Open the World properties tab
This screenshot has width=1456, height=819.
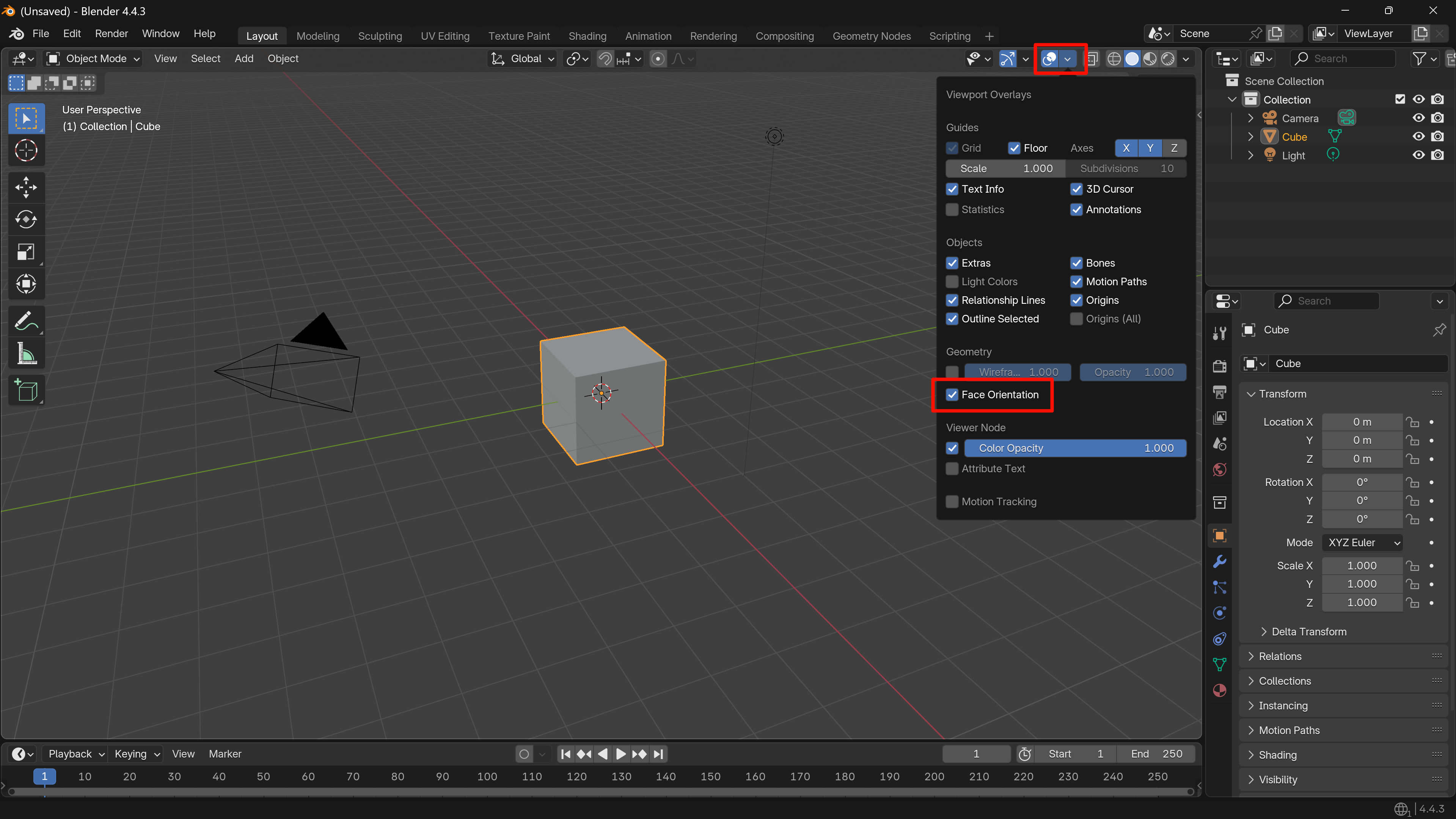point(1219,470)
